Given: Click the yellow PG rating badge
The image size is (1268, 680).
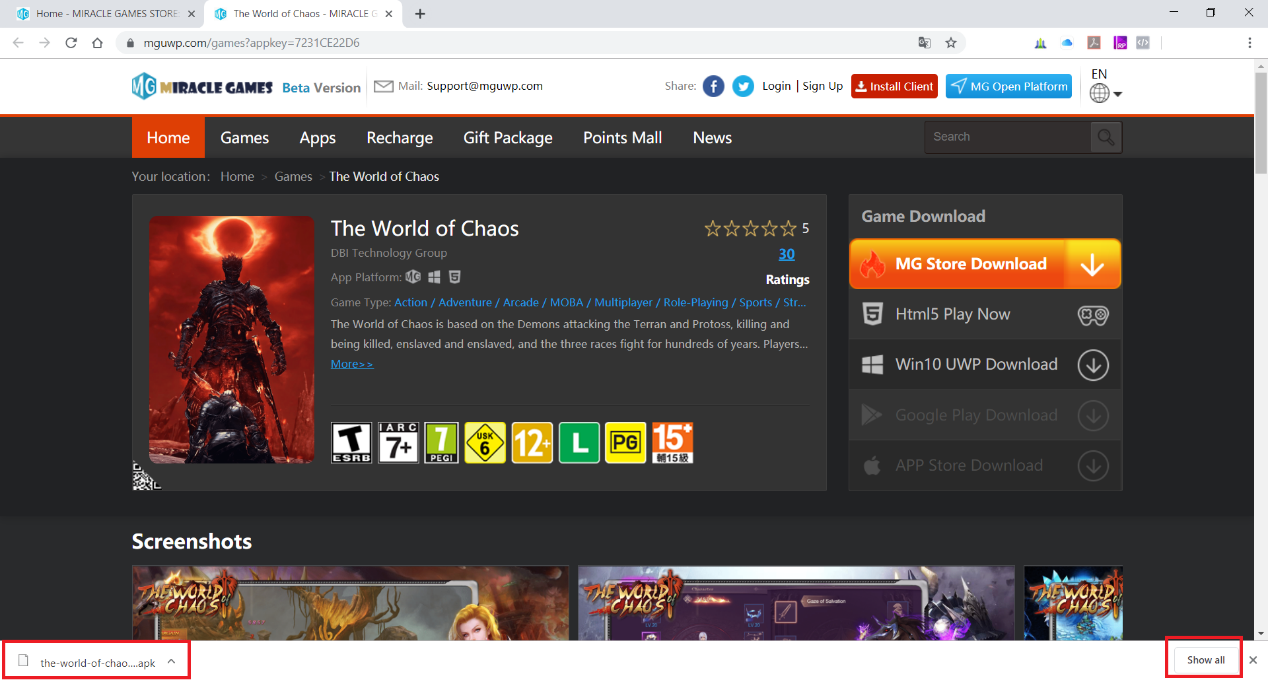Looking at the screenshot, I should (x=625, y=442).
